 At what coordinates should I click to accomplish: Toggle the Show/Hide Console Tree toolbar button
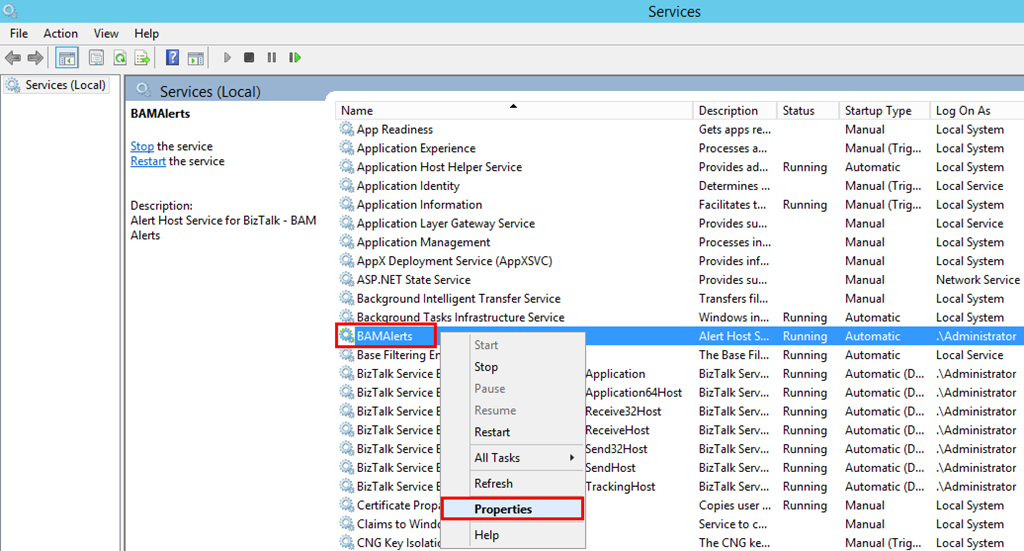tap(67, 58)
